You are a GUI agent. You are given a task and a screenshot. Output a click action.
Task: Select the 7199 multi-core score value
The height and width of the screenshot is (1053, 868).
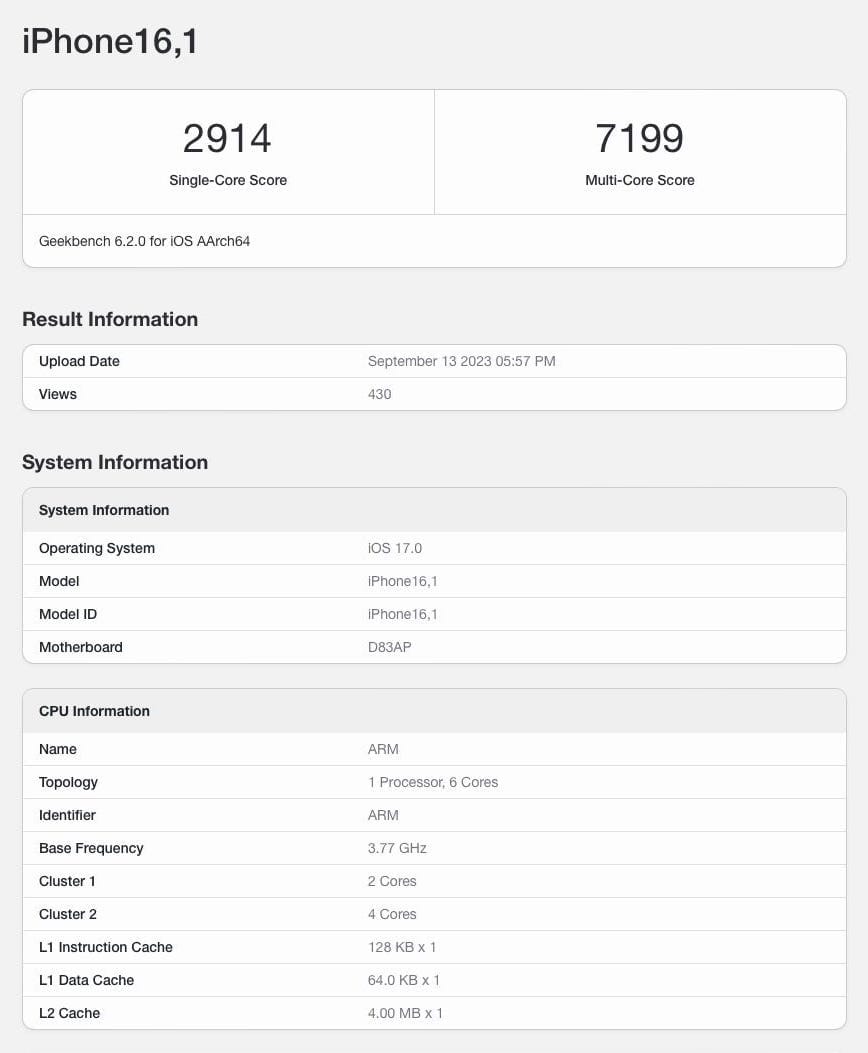[x=640, y=138]
